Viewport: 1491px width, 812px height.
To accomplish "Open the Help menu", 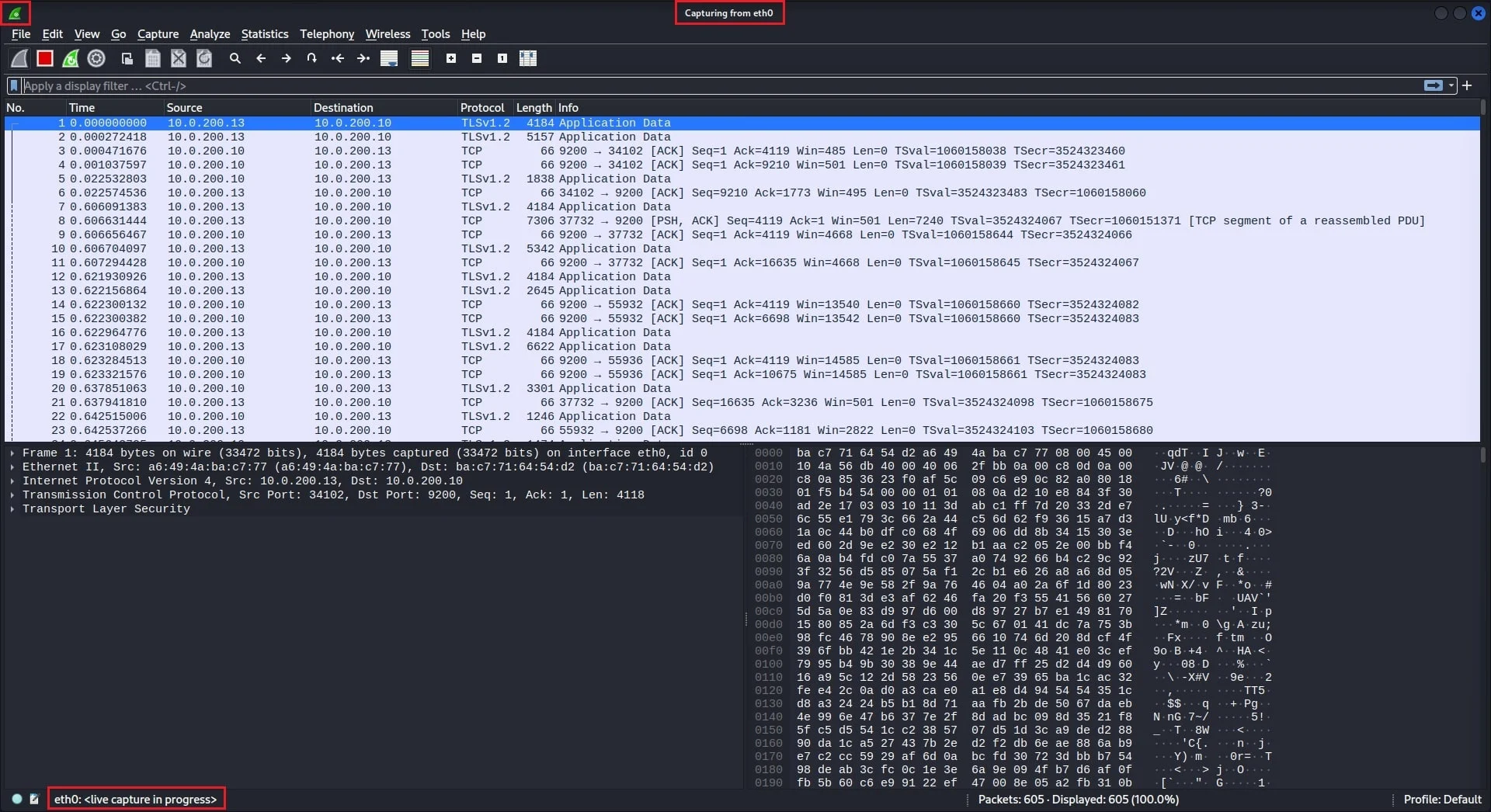I will point(473,34).
